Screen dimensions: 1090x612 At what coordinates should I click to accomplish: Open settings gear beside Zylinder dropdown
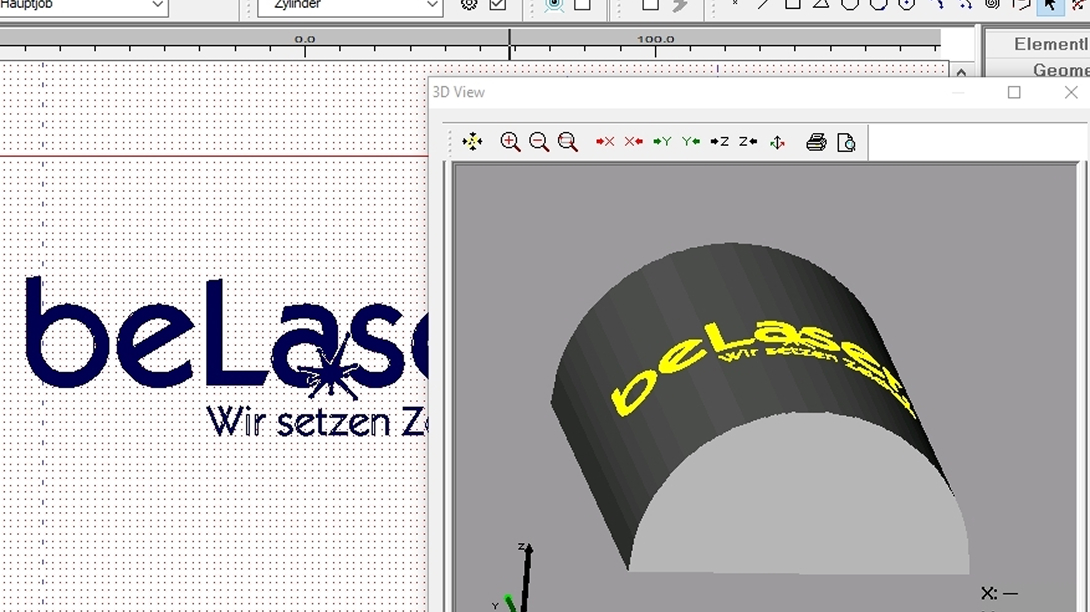(469, 5)
